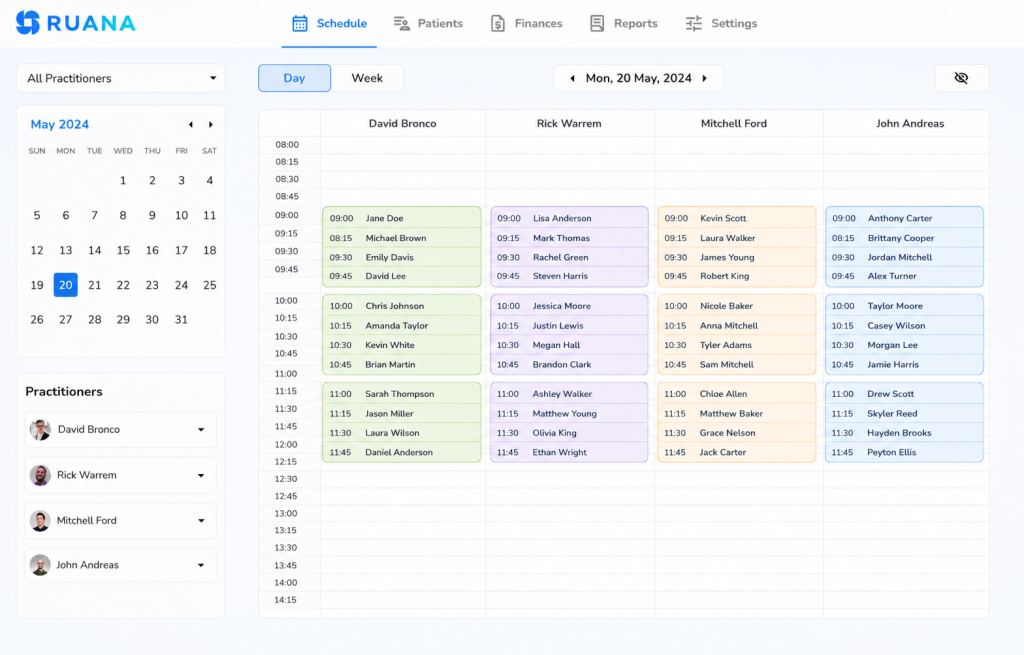Click John Andreas's avatar photo
This screenshot has height=655, width=1024.
(40, 565)
